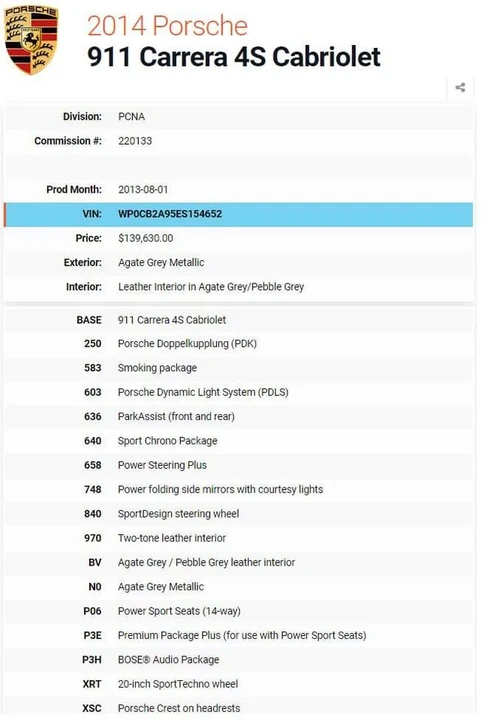Click the Porsche crest logo

(31, 40)
